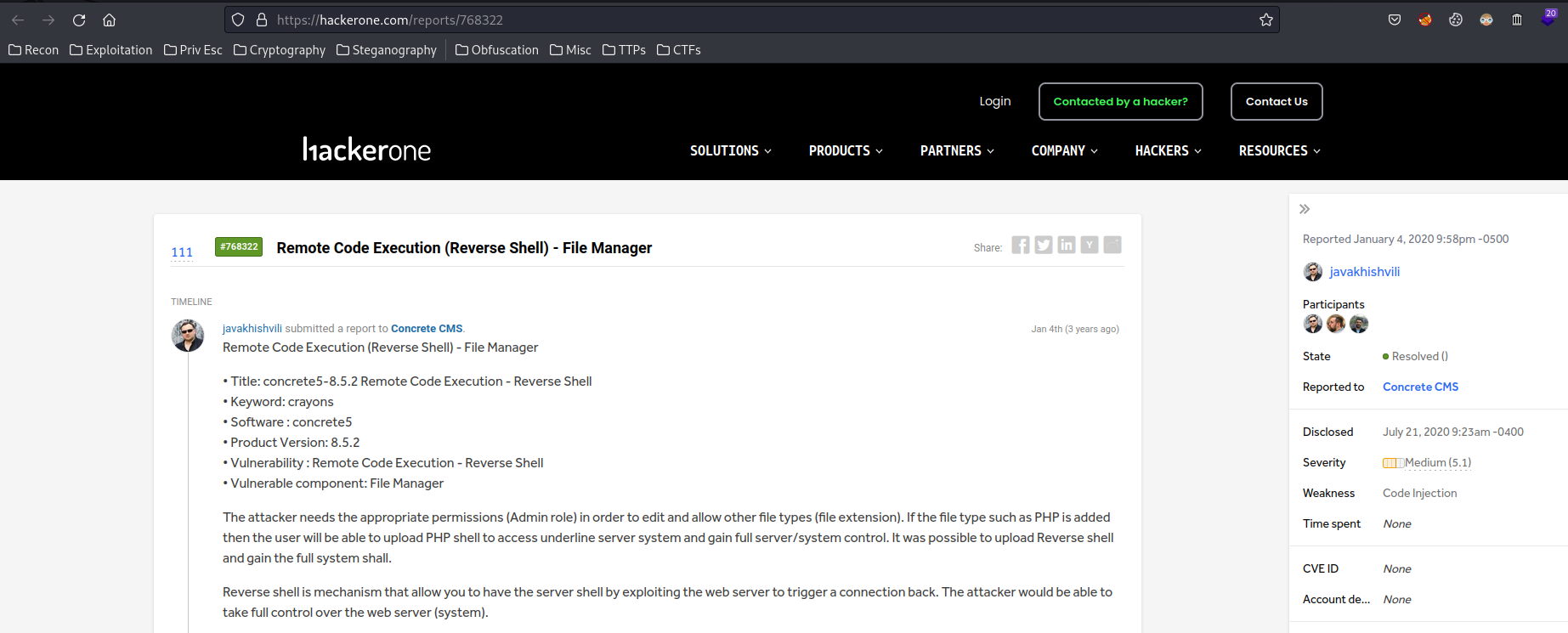The width and height of the screenshot is (1568, 633).
Task: Open the purple extension with badge 20
Action: pyautogui.click(x=1548, y=18)
